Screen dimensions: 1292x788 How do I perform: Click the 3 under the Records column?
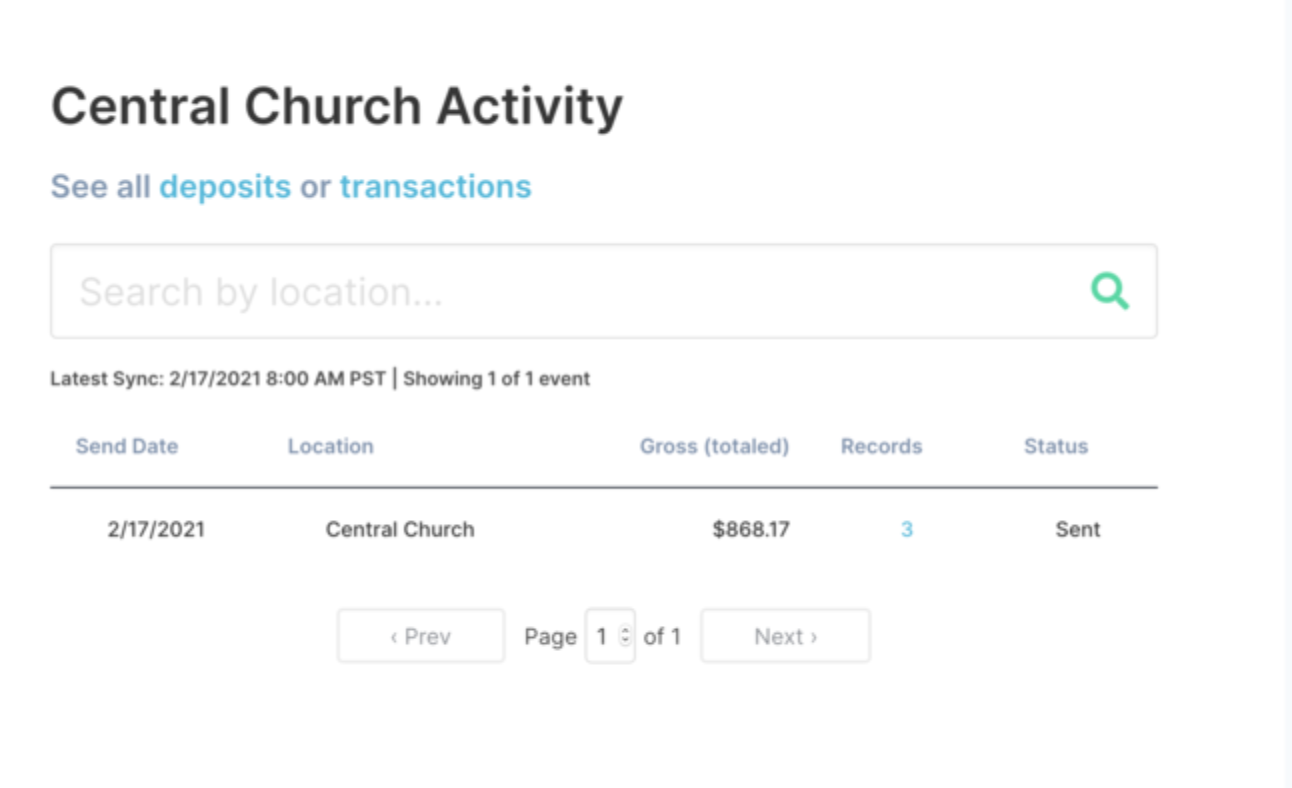pyautogui.click(x=906, y=529)
